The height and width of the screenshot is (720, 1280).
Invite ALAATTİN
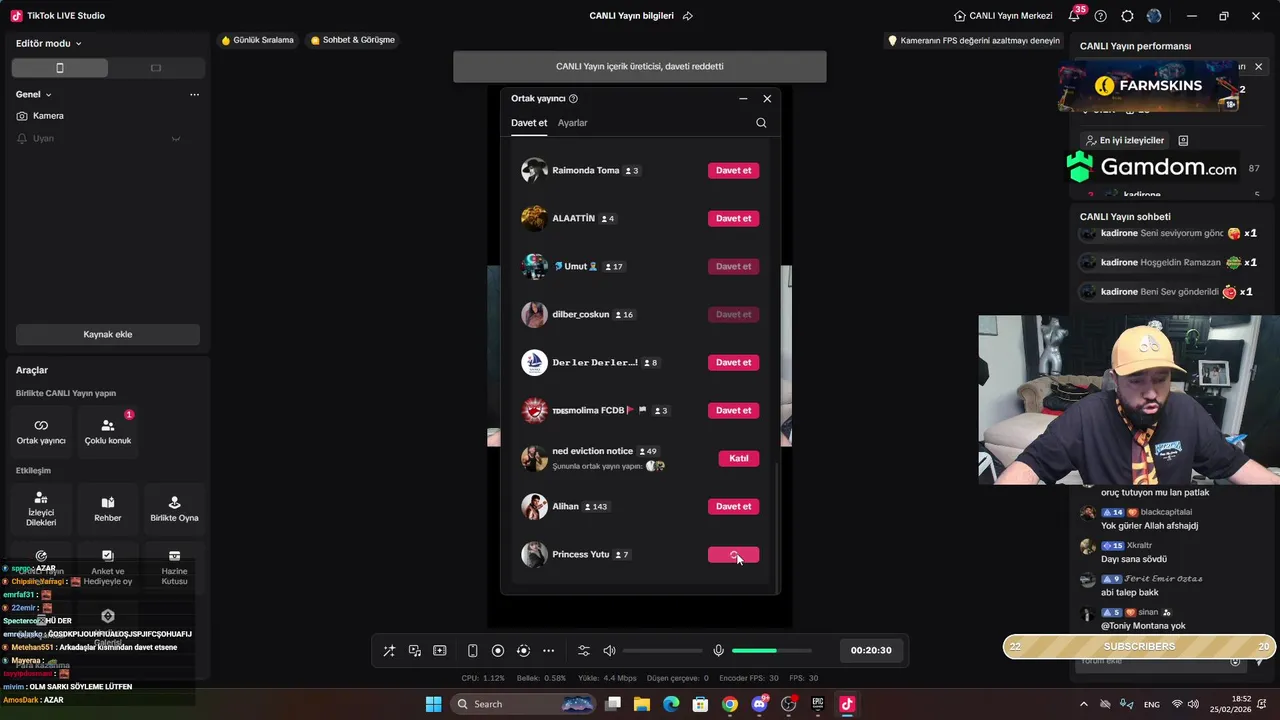(733, 218)
